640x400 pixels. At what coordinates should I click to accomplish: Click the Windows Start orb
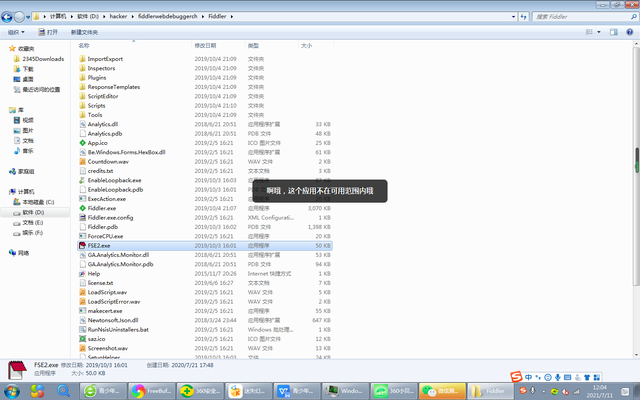pyautogui.click(x=11, y=391)
